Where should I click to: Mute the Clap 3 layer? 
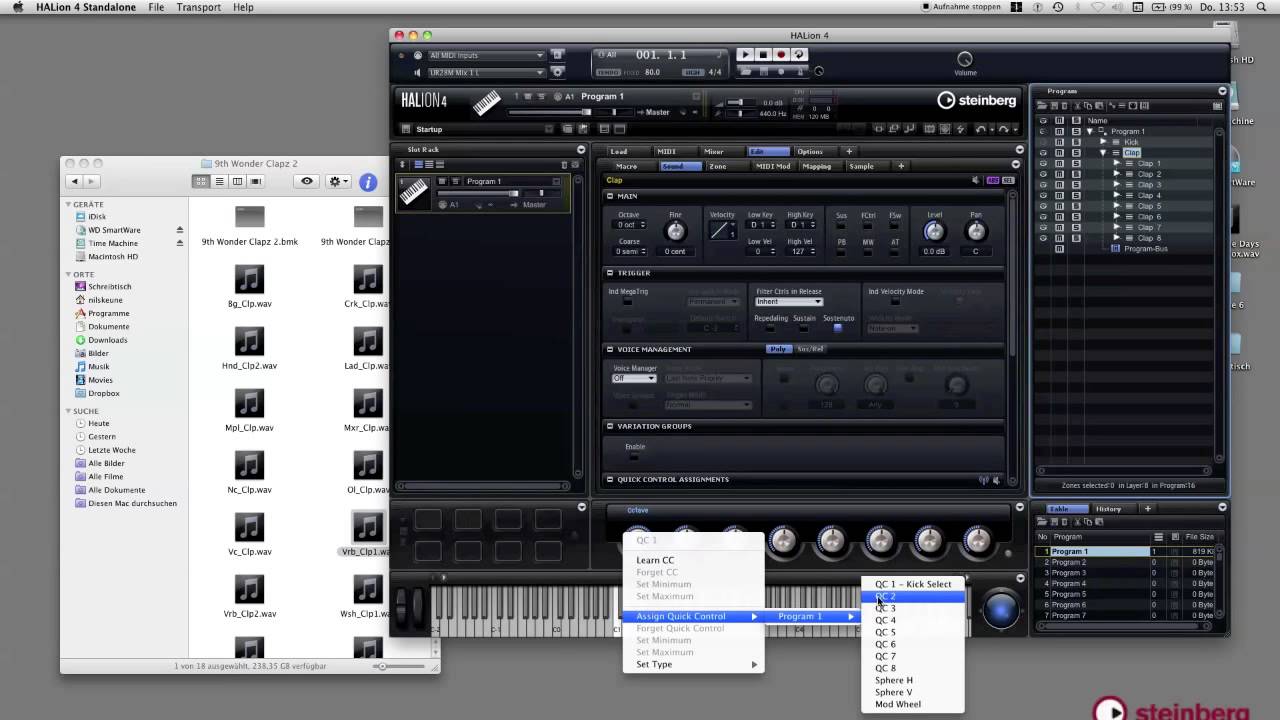tap(1060, 184)
